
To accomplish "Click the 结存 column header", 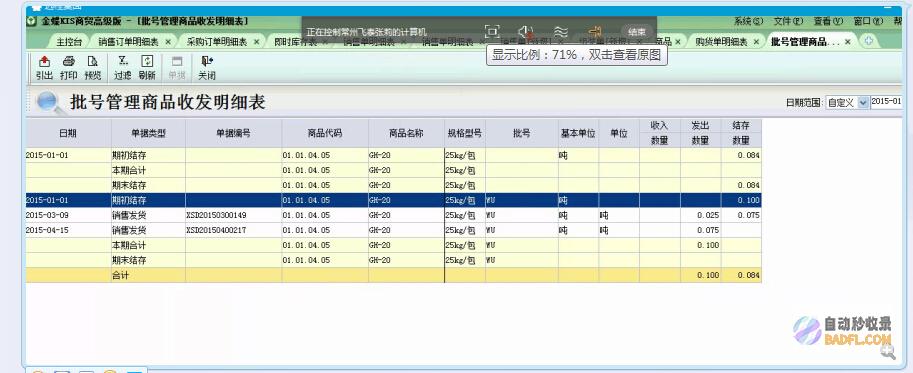I will pos(741,126).
